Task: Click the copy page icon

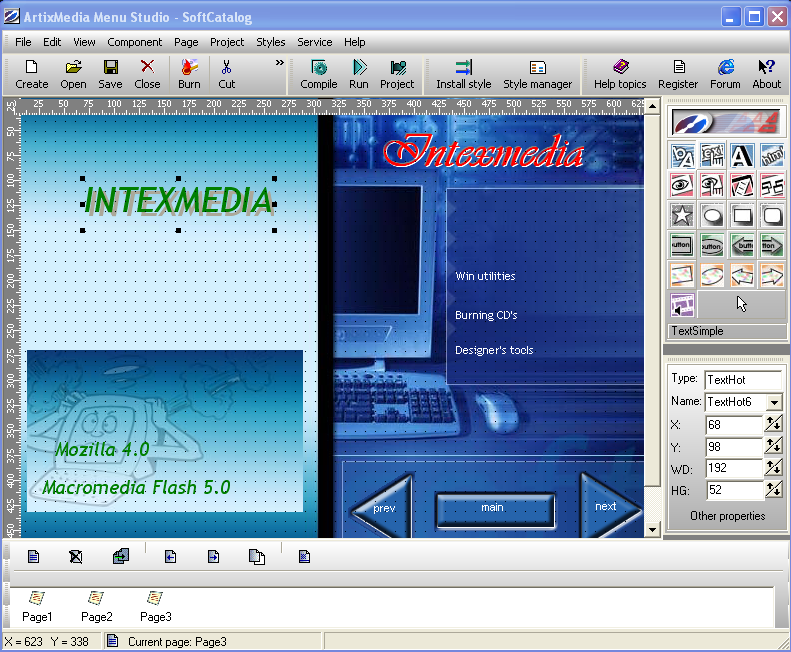Action: [257, 557]
